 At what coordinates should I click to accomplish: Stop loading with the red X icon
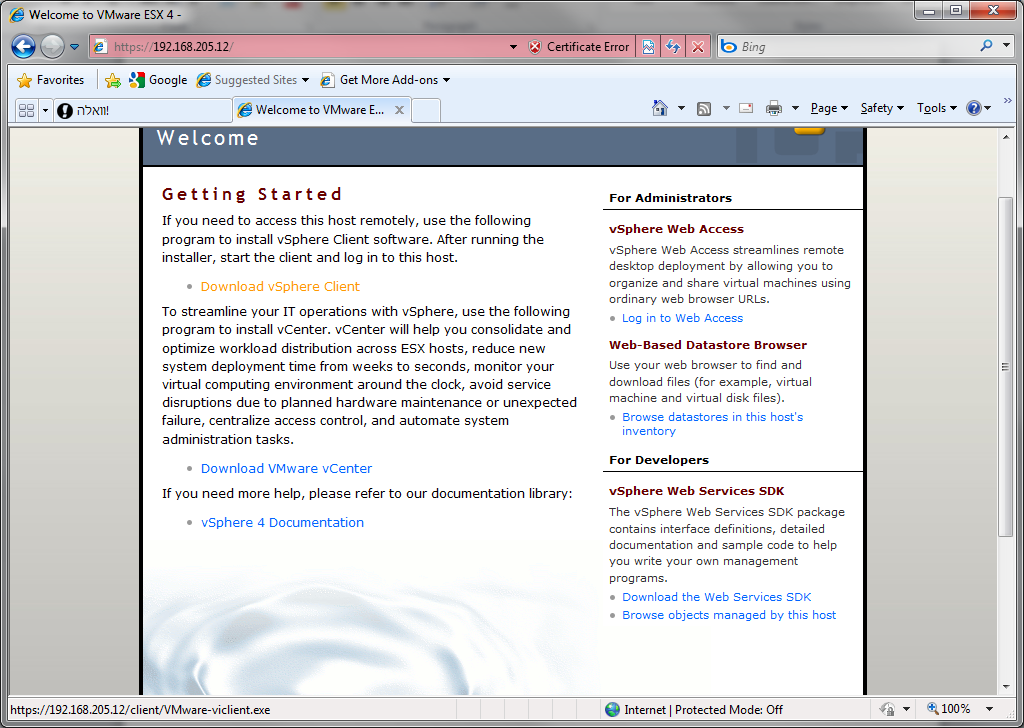(x=697, y=47)
